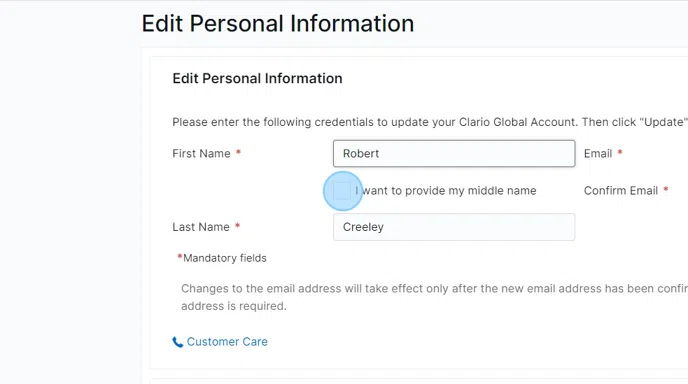Open the Customer Care link
This screenshot has width=688, height=384.
tap(227, 341)
